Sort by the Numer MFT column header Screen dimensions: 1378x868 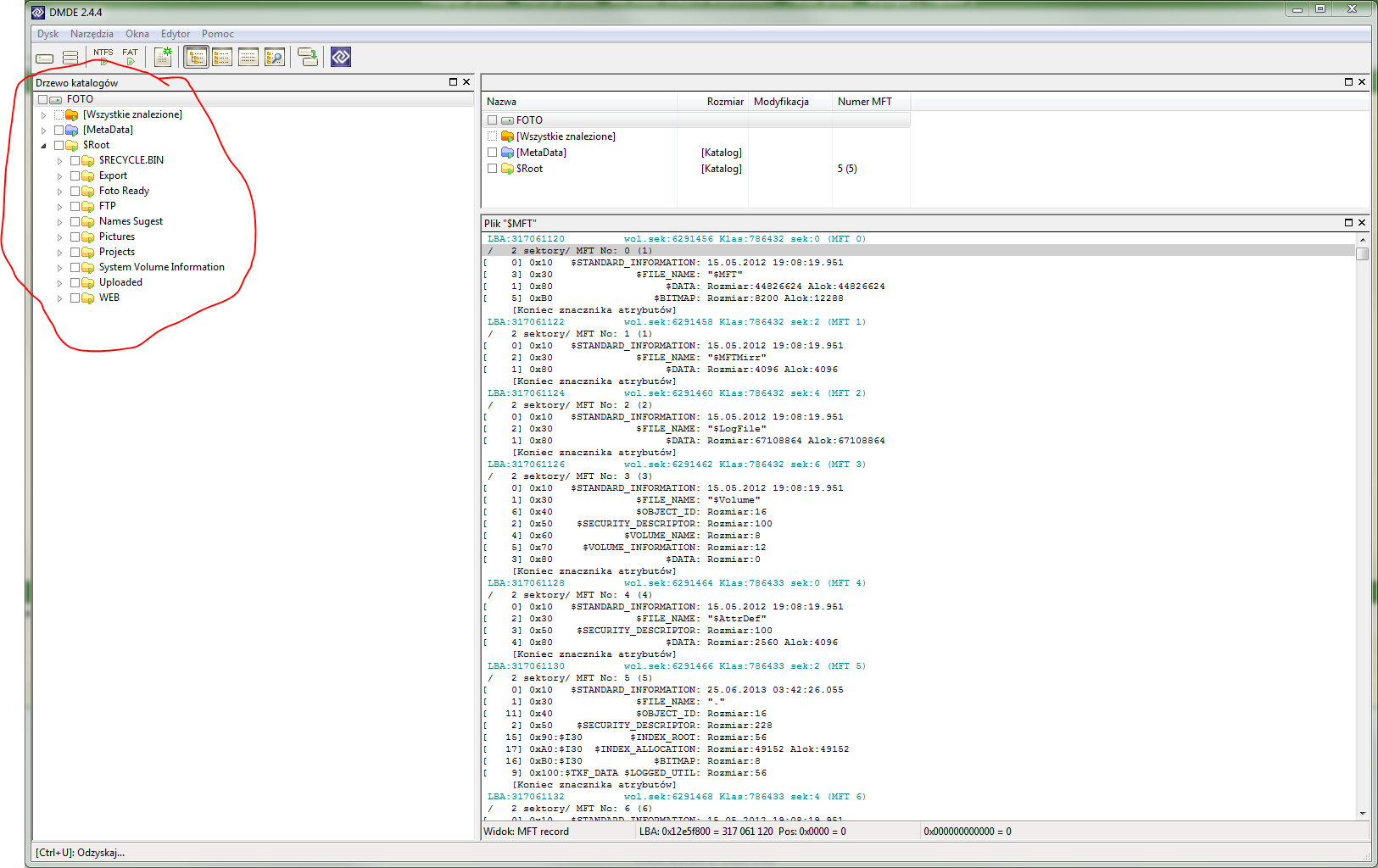[871, 102]
